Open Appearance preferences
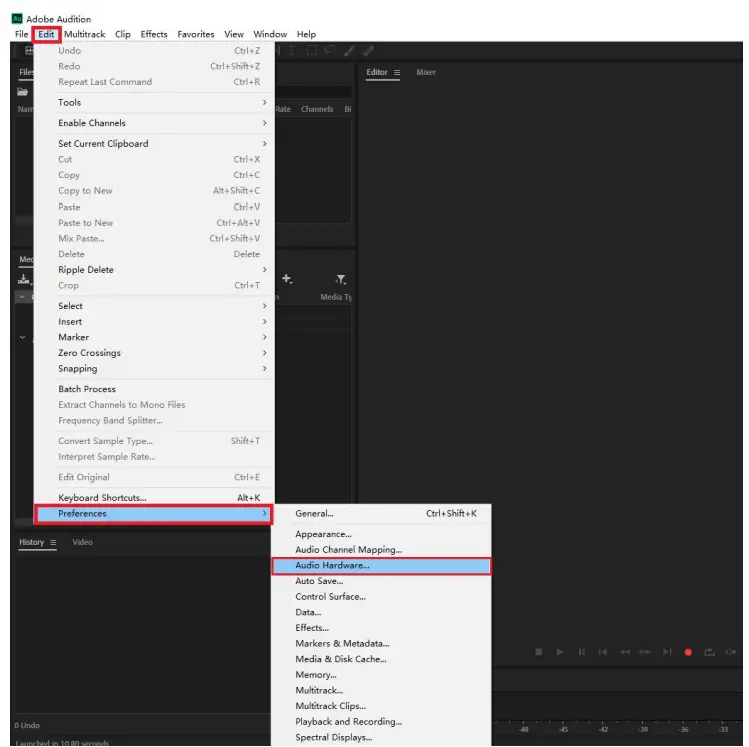The height and width of the screenshot is (747, 749). (381, 534)
